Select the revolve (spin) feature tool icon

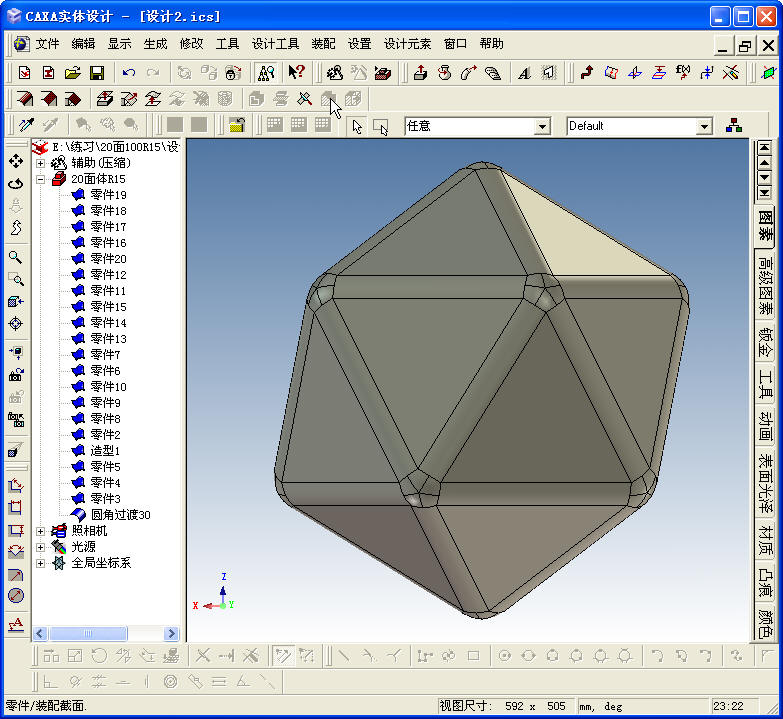(x=444, y=73)
